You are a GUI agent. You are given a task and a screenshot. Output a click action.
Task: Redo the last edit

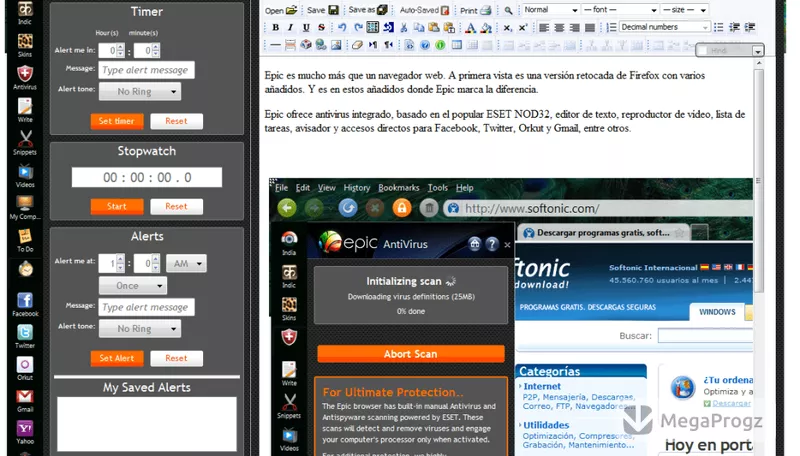tap(358, 28)
